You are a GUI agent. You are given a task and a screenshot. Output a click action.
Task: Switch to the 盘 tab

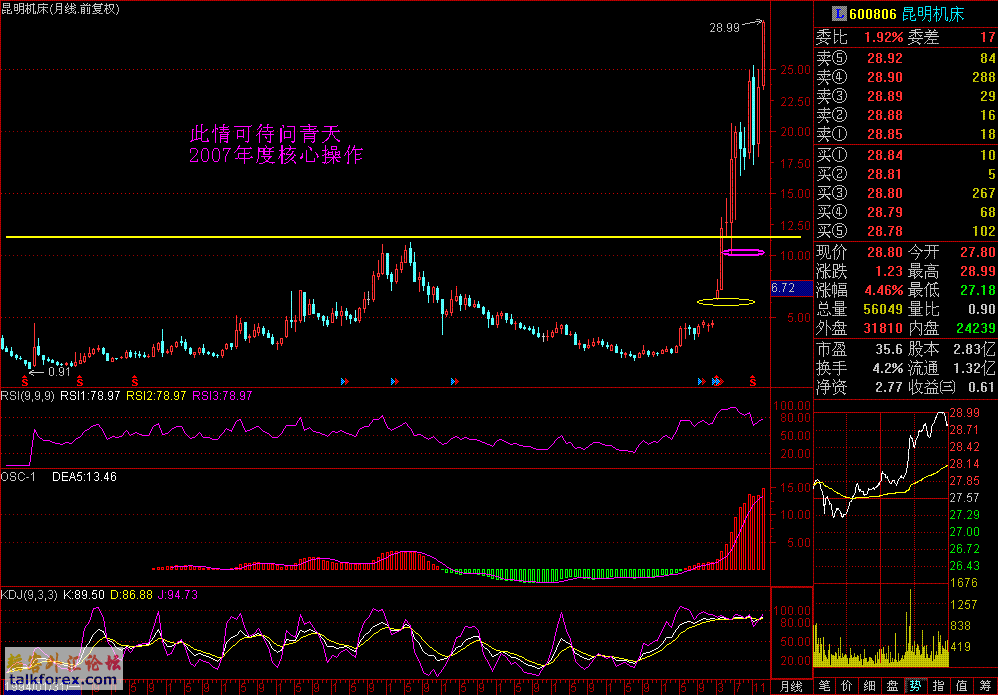(893, 686)
